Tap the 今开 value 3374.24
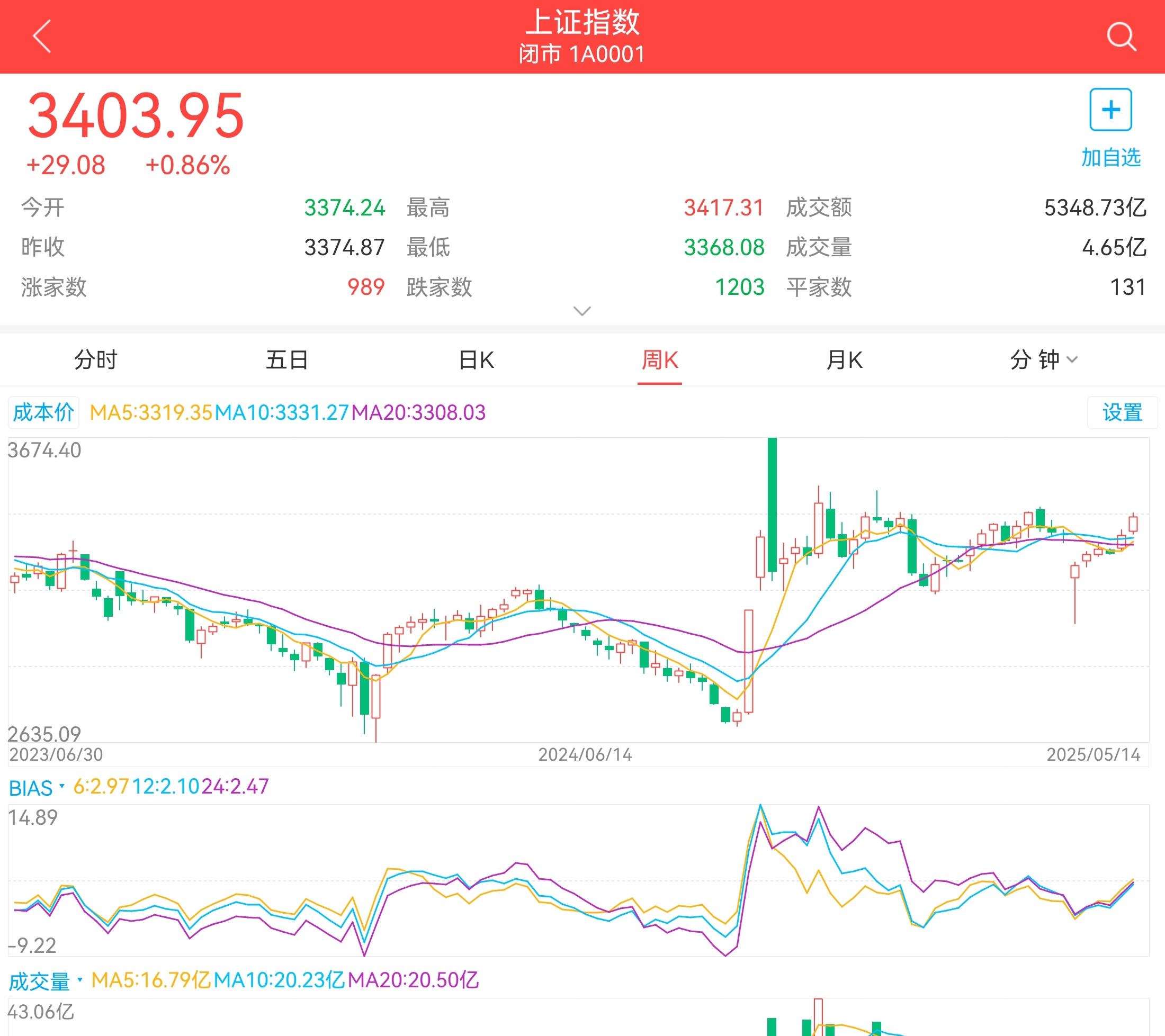This screenshot has width=1165, height=1036. point(344,208)
